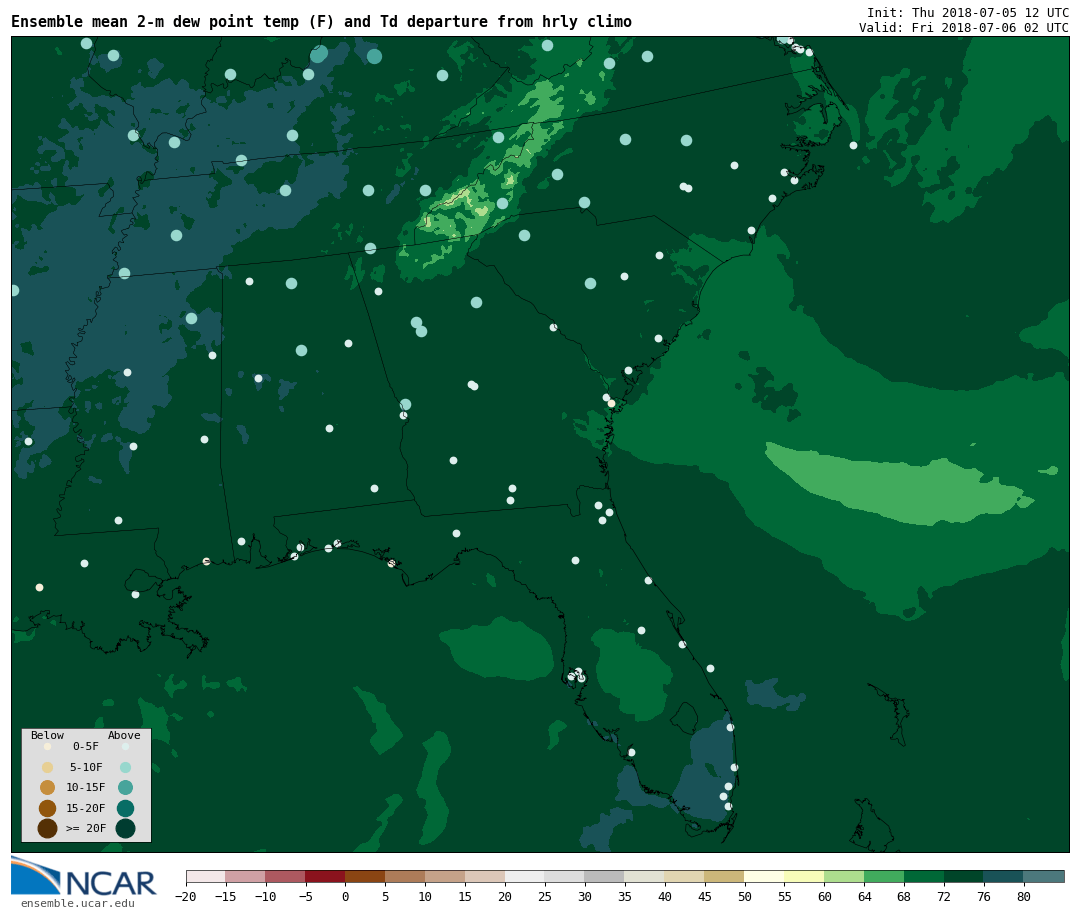Click the Below 0-5F legend circle

[x=48, y=746]
